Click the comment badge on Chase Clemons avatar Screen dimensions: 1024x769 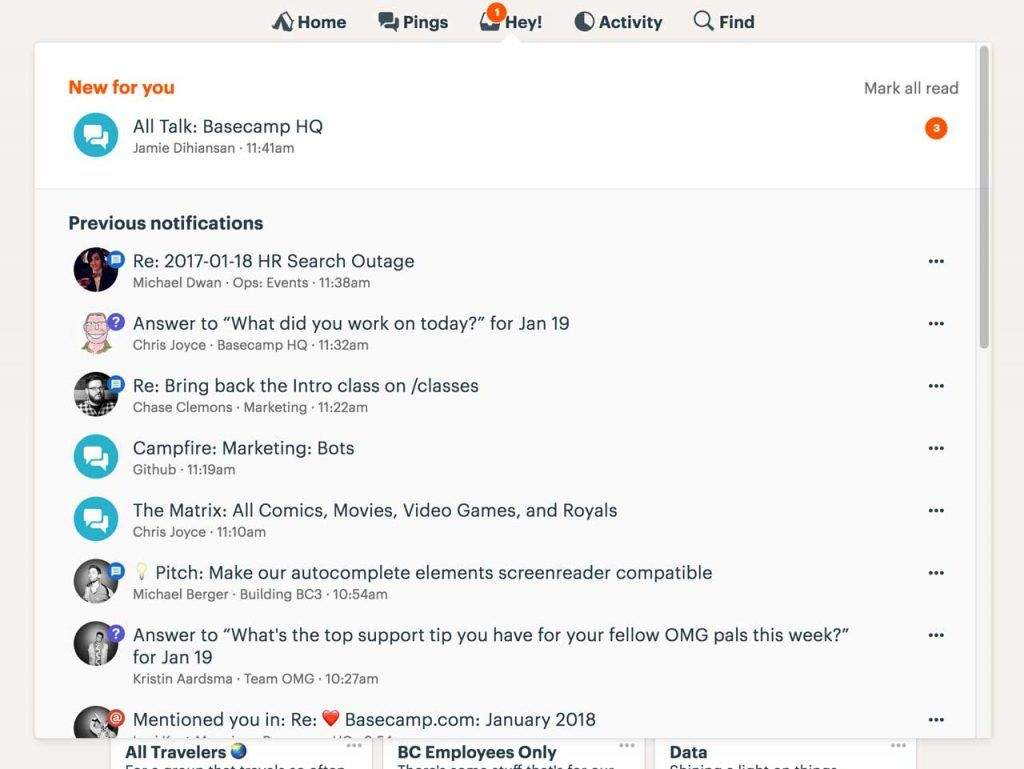(116, 384)
